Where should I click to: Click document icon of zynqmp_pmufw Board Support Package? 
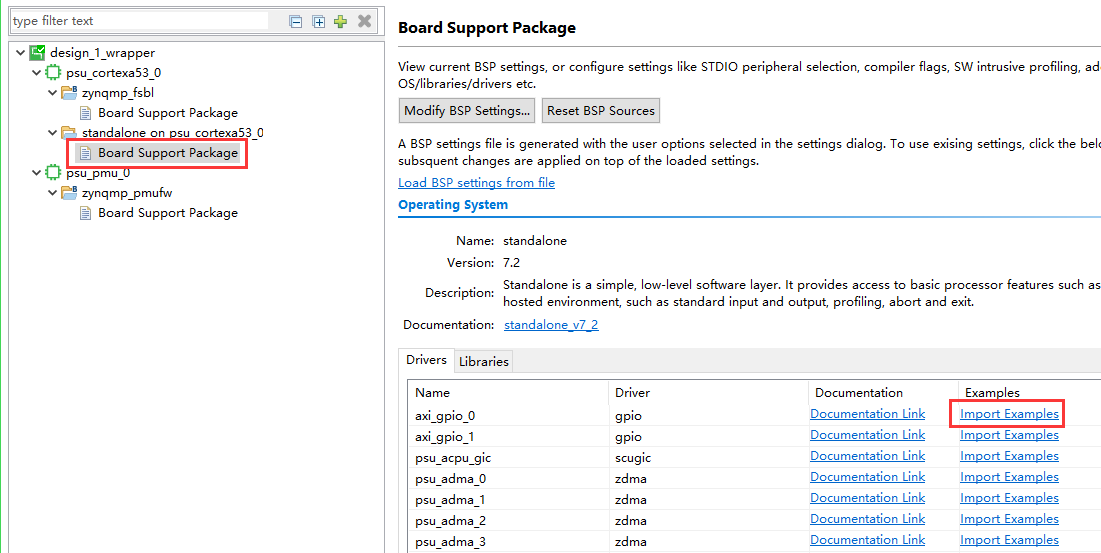[x=85, y=213]
